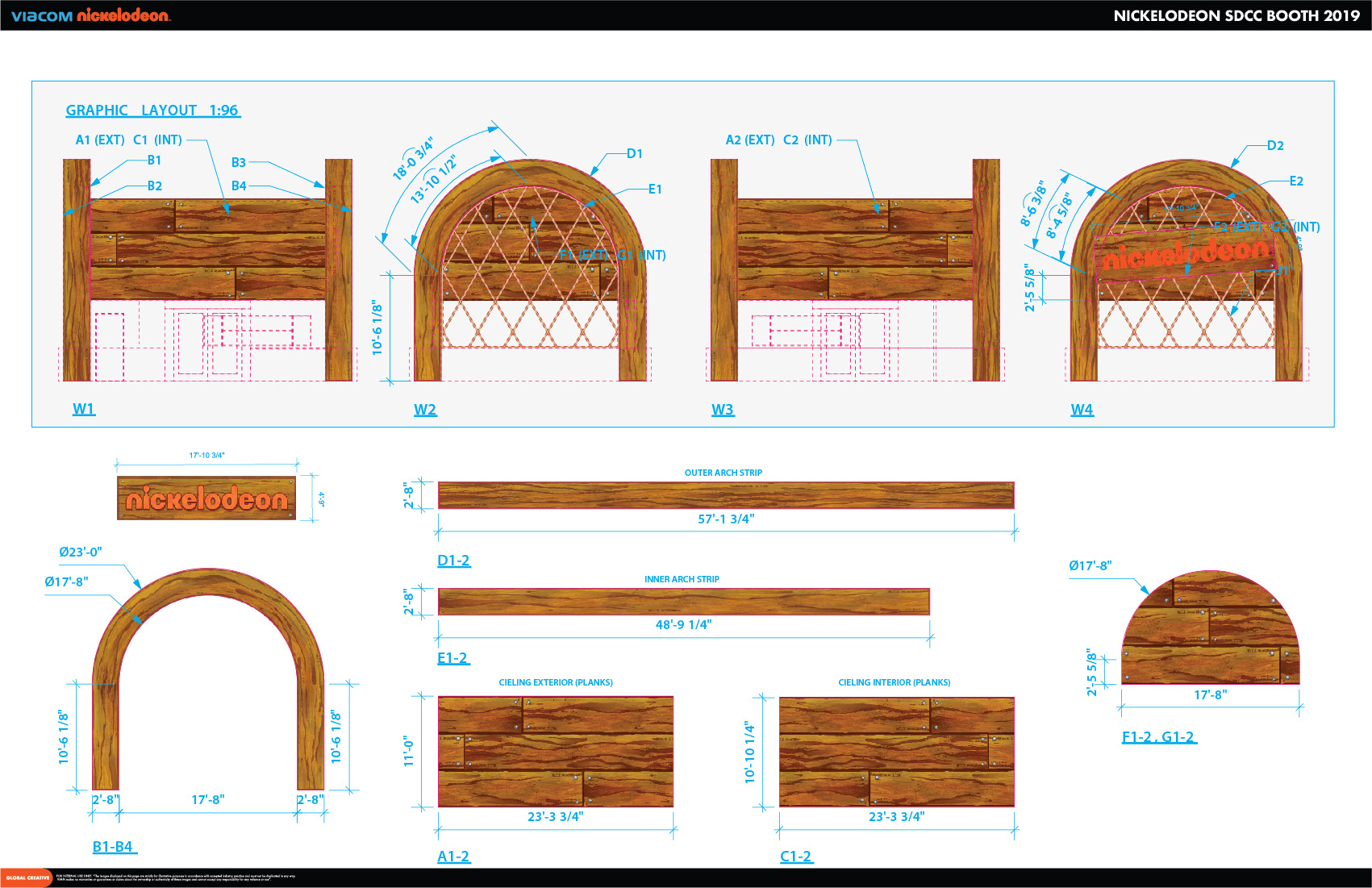Click the 'A1 (EXT) C1 (INT)' label
Viewport: 1372px width, 888px height.
(x=129, y=140)
